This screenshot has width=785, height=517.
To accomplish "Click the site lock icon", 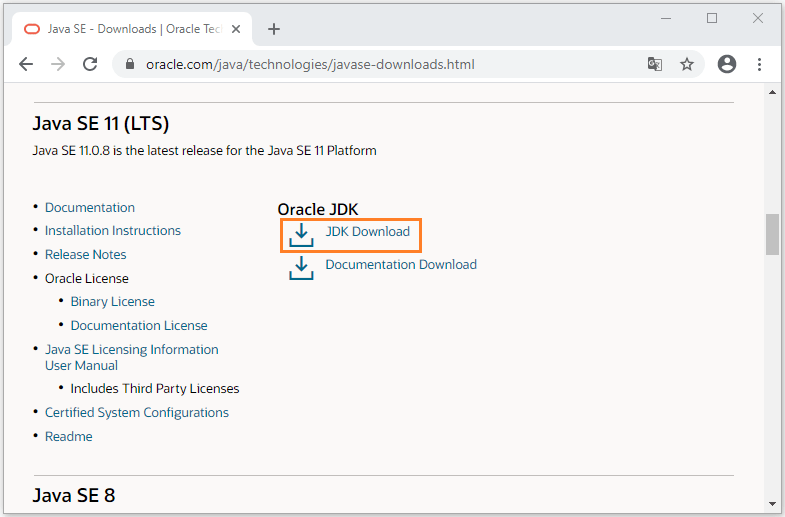I will [x=128, y=65].
